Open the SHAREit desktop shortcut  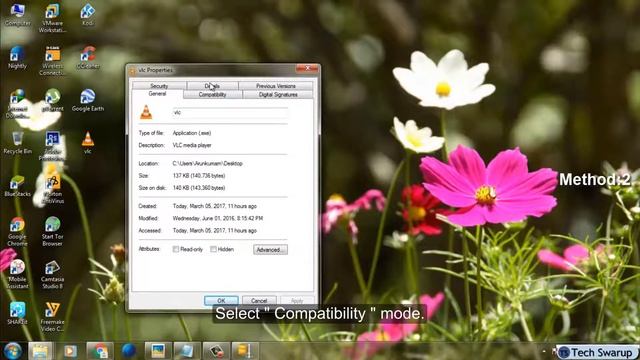(17, 313)
